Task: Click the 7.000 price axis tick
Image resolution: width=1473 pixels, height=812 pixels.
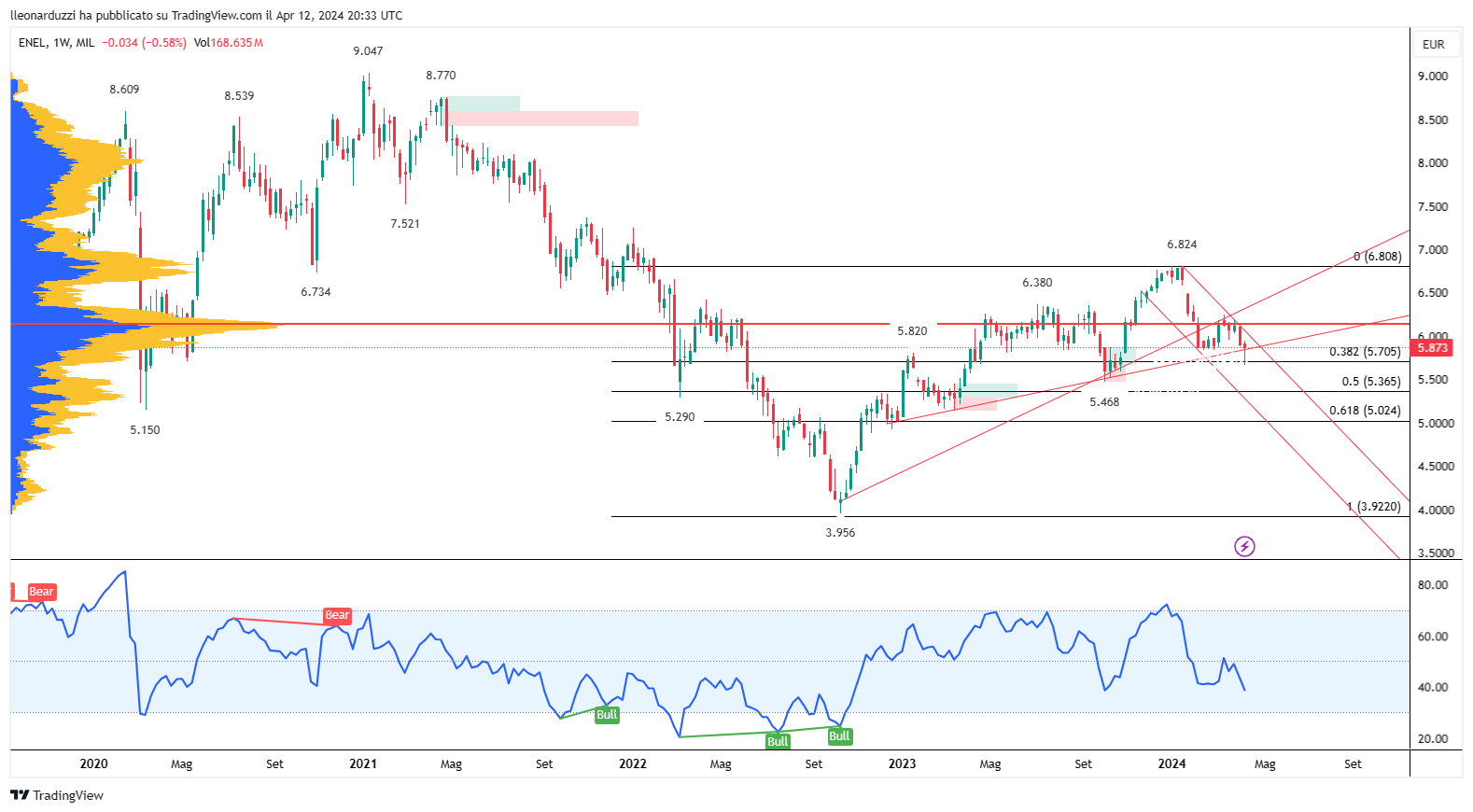Action: click(x=1433, y=250)
